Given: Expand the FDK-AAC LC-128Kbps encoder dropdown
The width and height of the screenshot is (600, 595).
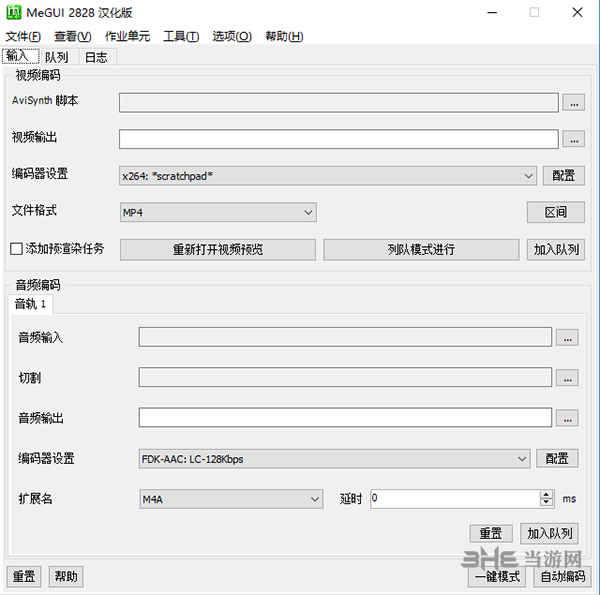Looking at the screenshot, I should [x=334, y=459].
